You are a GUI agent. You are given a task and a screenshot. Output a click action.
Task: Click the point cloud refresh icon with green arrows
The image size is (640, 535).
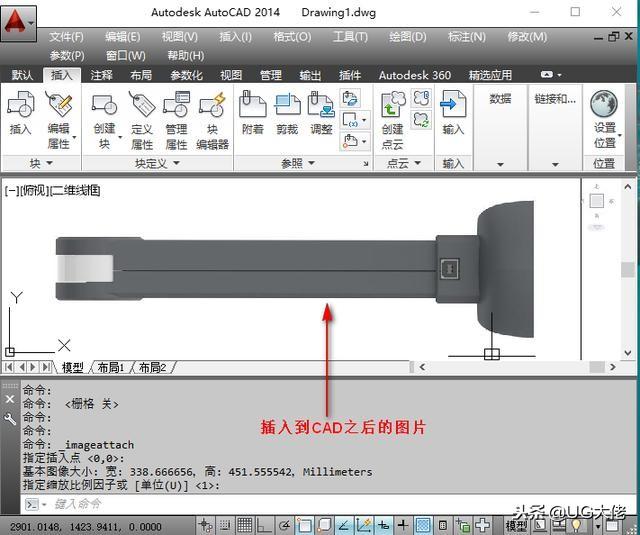click(421, 120)
